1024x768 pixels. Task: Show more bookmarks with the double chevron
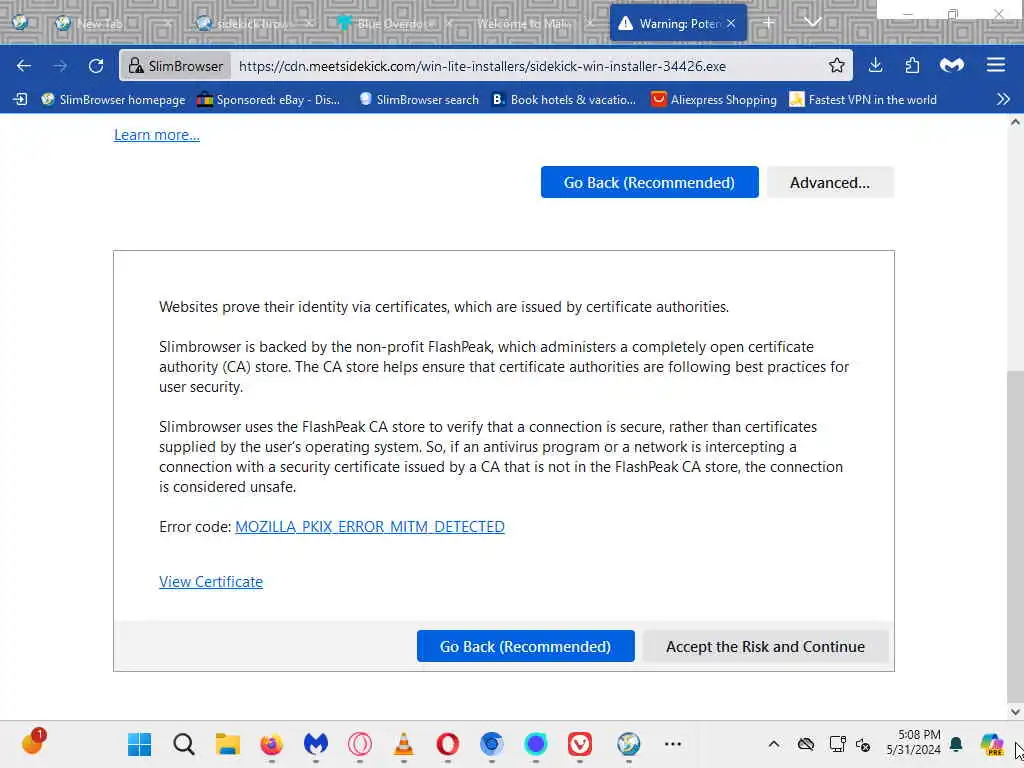[1003, 99]
